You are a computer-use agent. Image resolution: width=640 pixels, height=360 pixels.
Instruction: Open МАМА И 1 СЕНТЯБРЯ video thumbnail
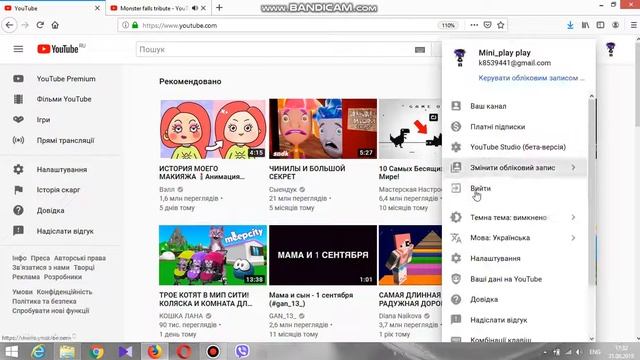[x=323, y=255]
